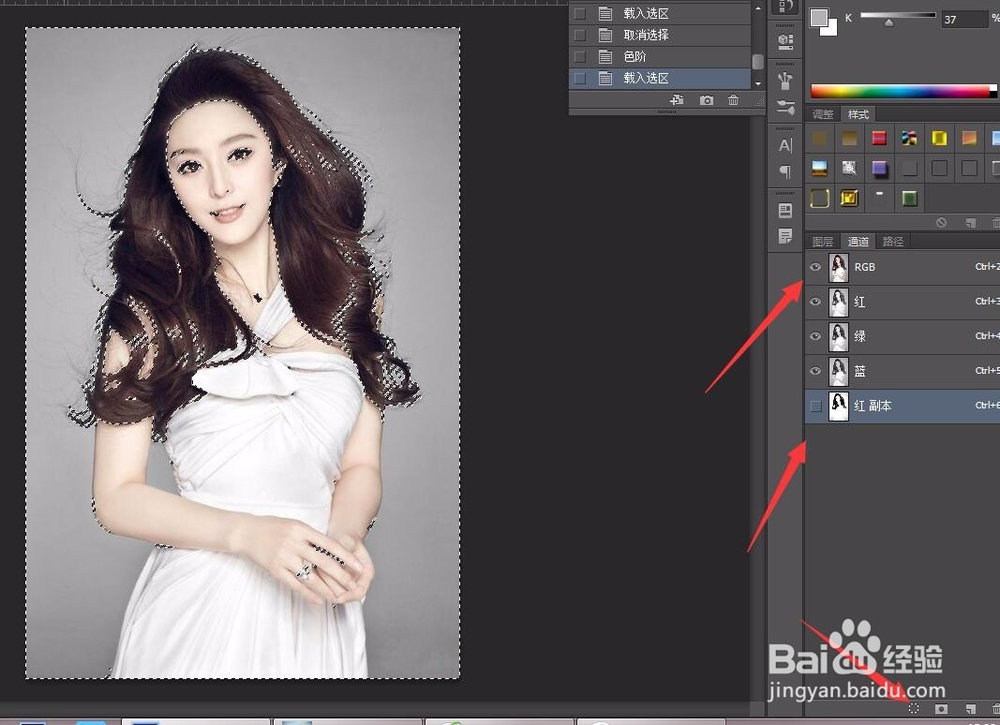This screenshot has width=1000, height=725.
Task: Open the Notes collapsed panel icon
Action: tap(786, 236)
